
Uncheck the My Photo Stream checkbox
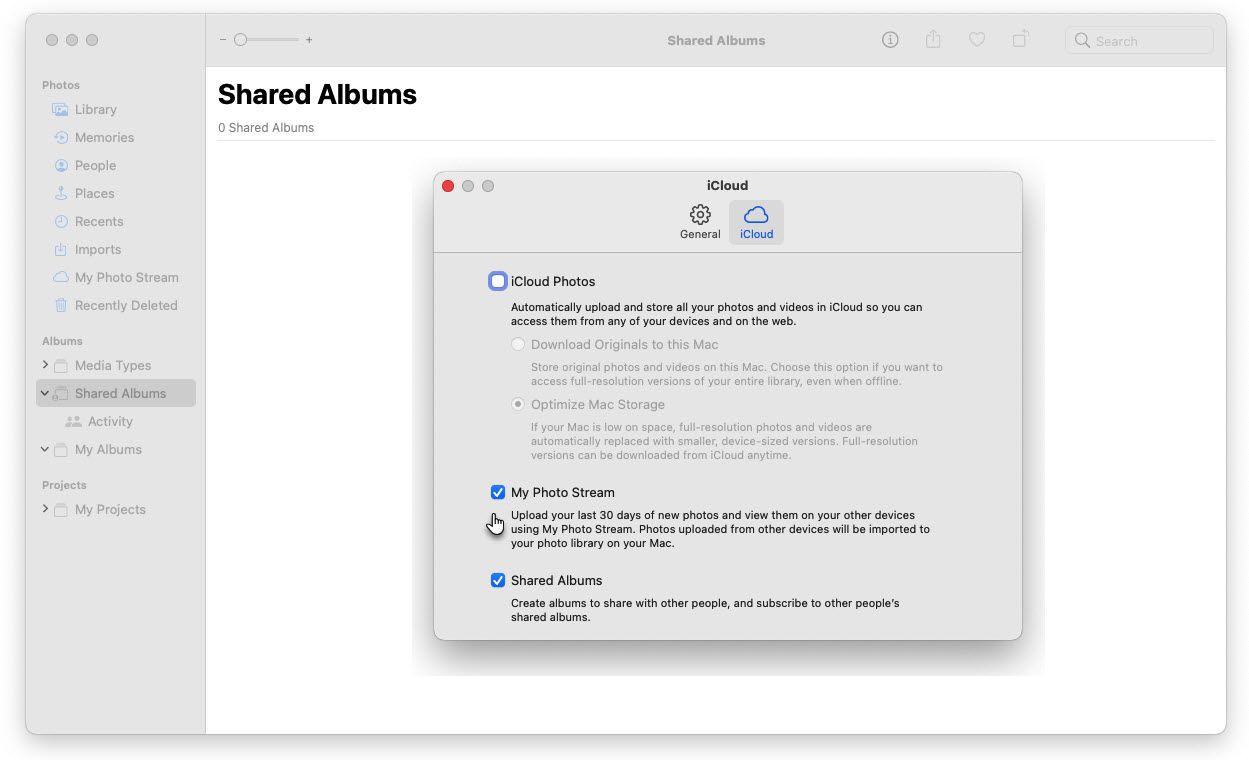pyautogui.click(x=498, y=493)
